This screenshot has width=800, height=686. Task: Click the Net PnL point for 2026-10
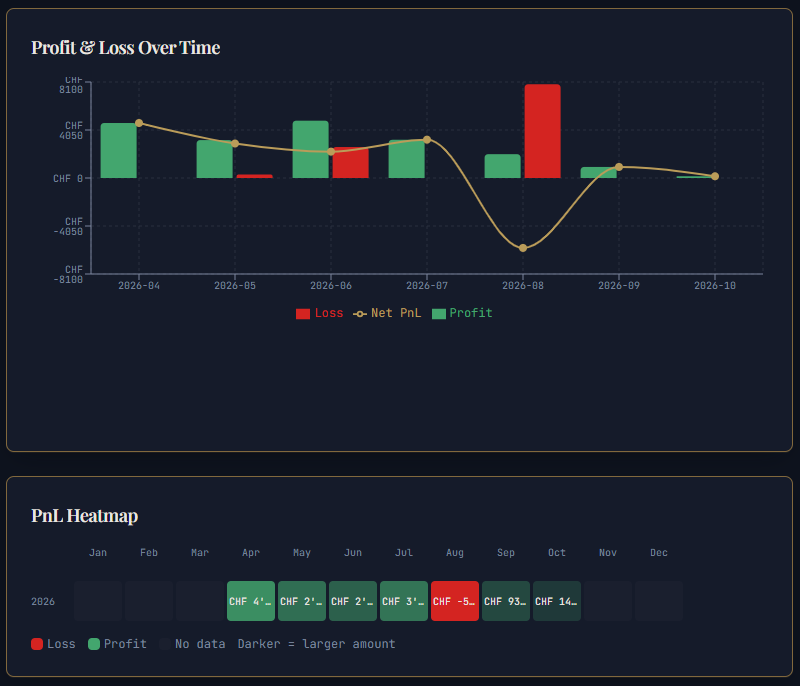pyautogui.click(x=715, y=176)
